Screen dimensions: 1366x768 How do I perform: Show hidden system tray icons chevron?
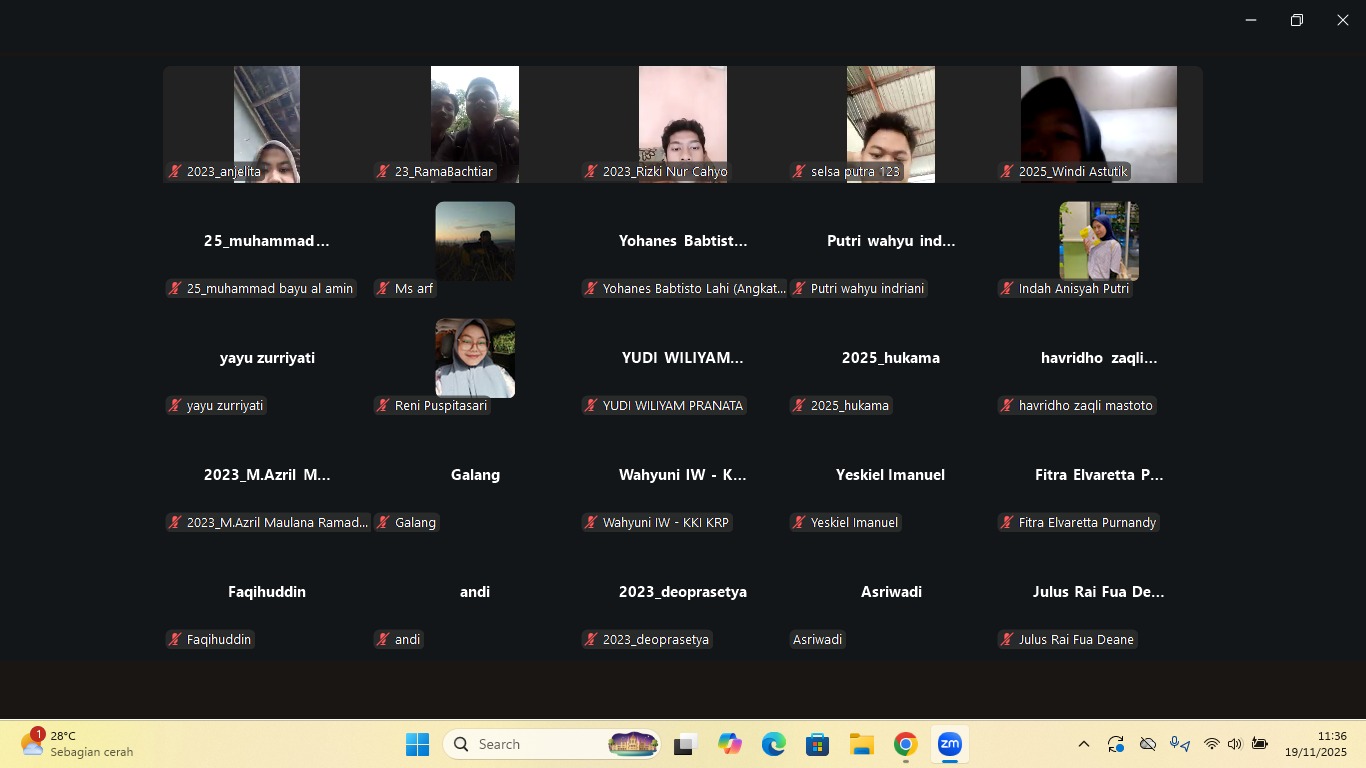pyautogui.click(x=1083, y=744)
